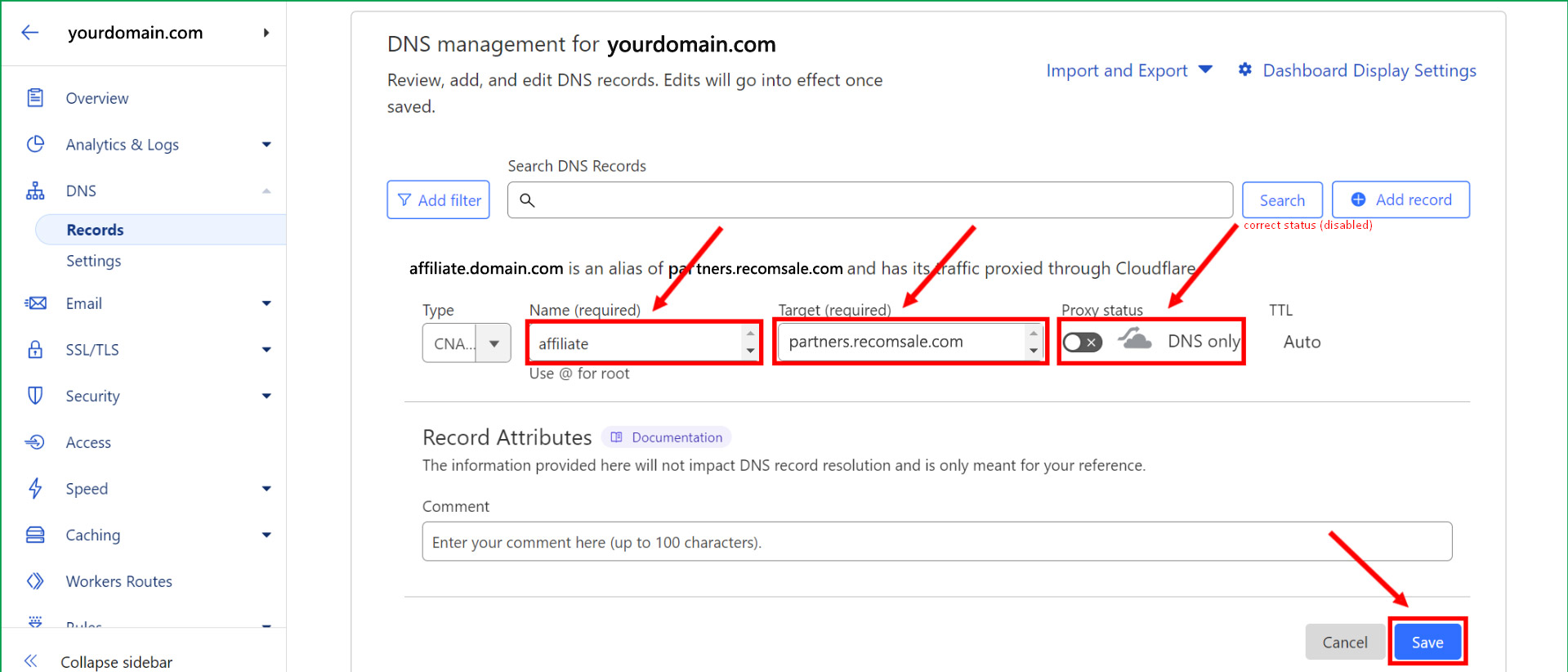Select Workers Routes in the sidebar
The image size is (1568, 672).
tap(119, 581)
